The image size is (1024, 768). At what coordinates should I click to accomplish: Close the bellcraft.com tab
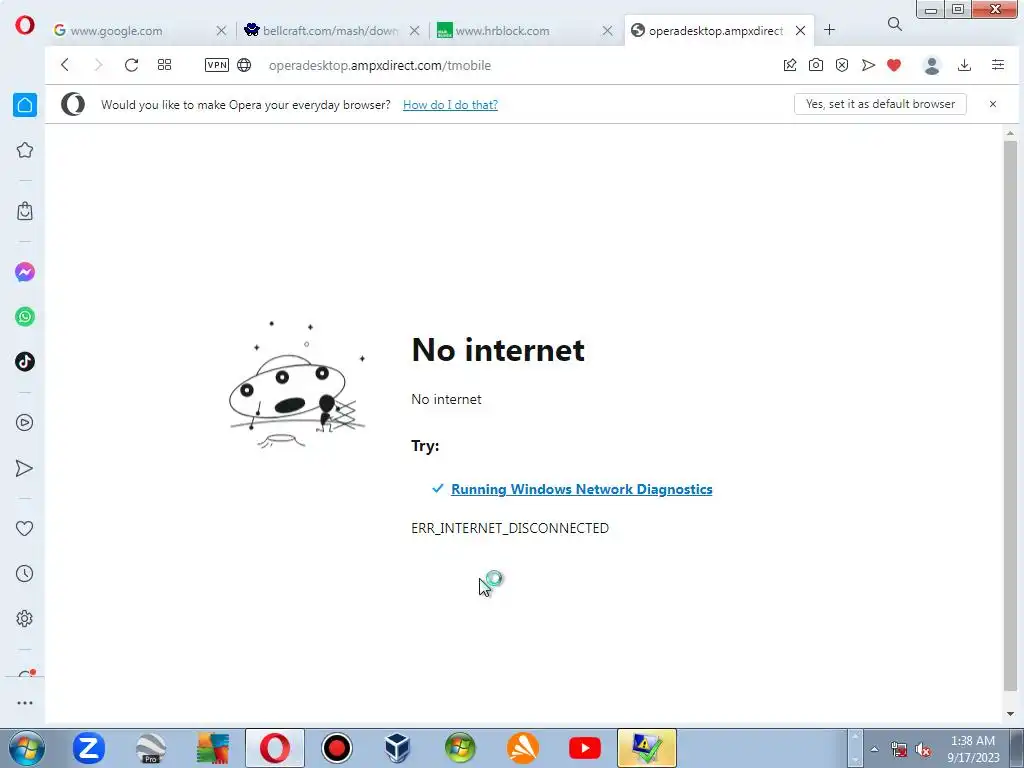tap(415, 31)
